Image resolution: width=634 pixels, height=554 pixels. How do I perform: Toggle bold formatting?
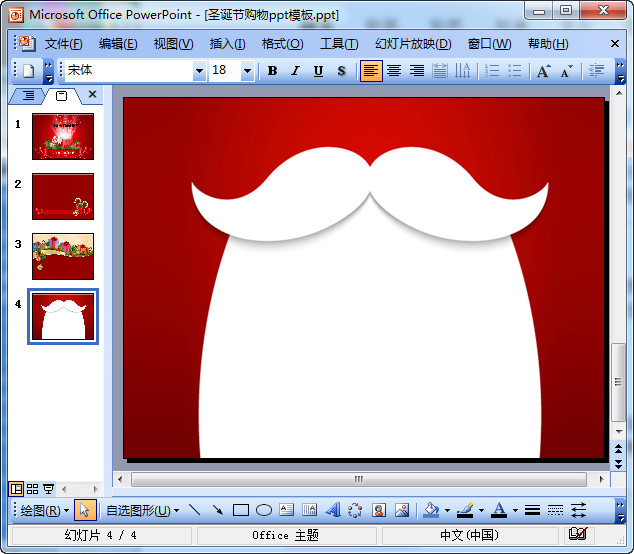(x=272, y=71)
